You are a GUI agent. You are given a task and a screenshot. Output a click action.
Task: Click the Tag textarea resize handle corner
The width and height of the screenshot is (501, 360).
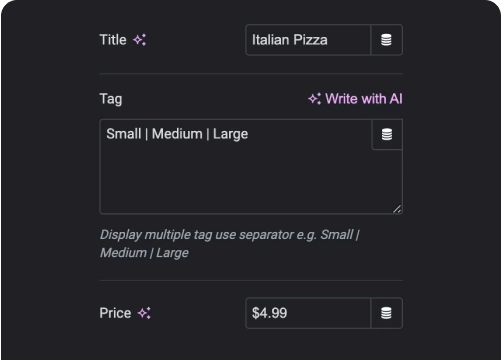397,209
